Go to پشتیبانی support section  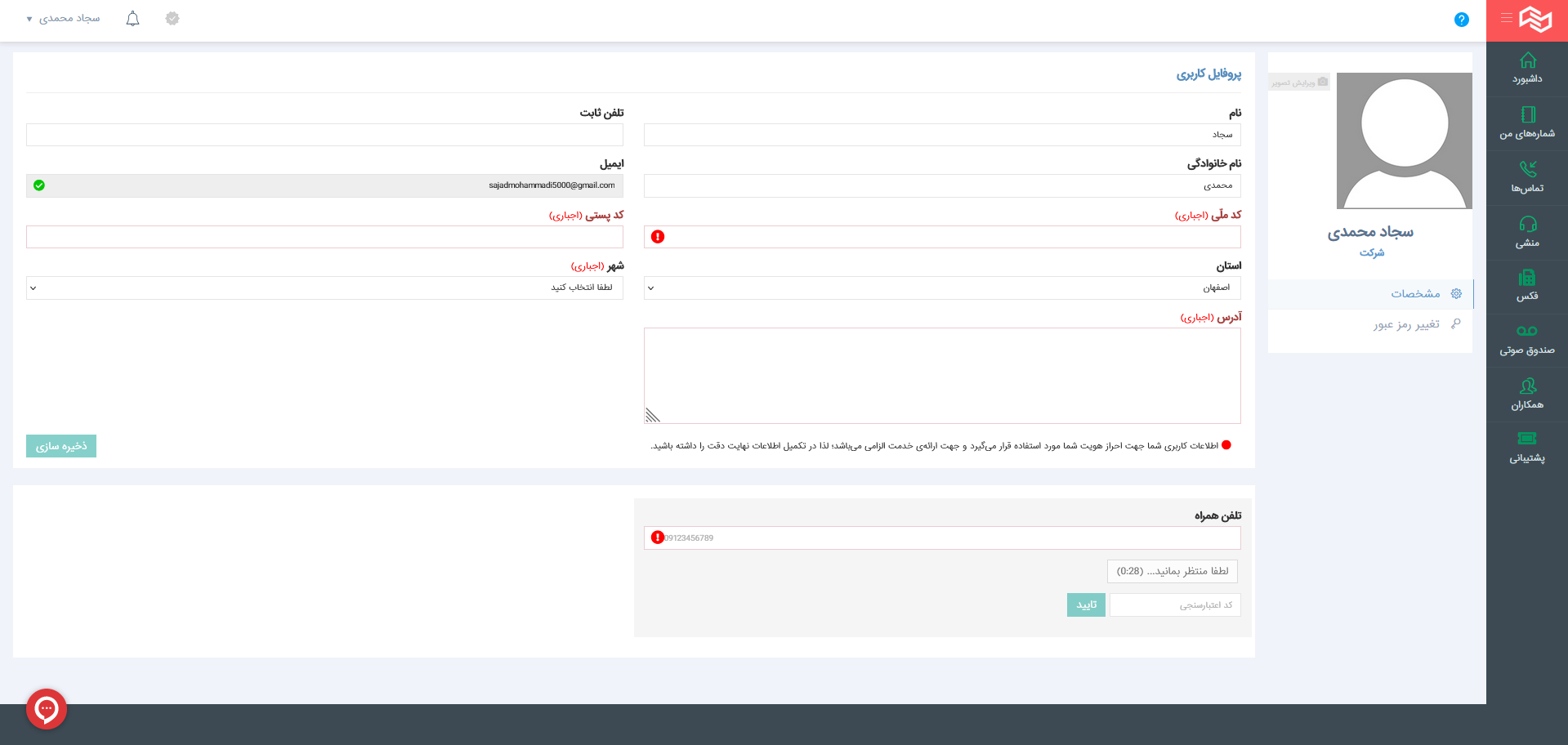click(x=1526, y=449)
